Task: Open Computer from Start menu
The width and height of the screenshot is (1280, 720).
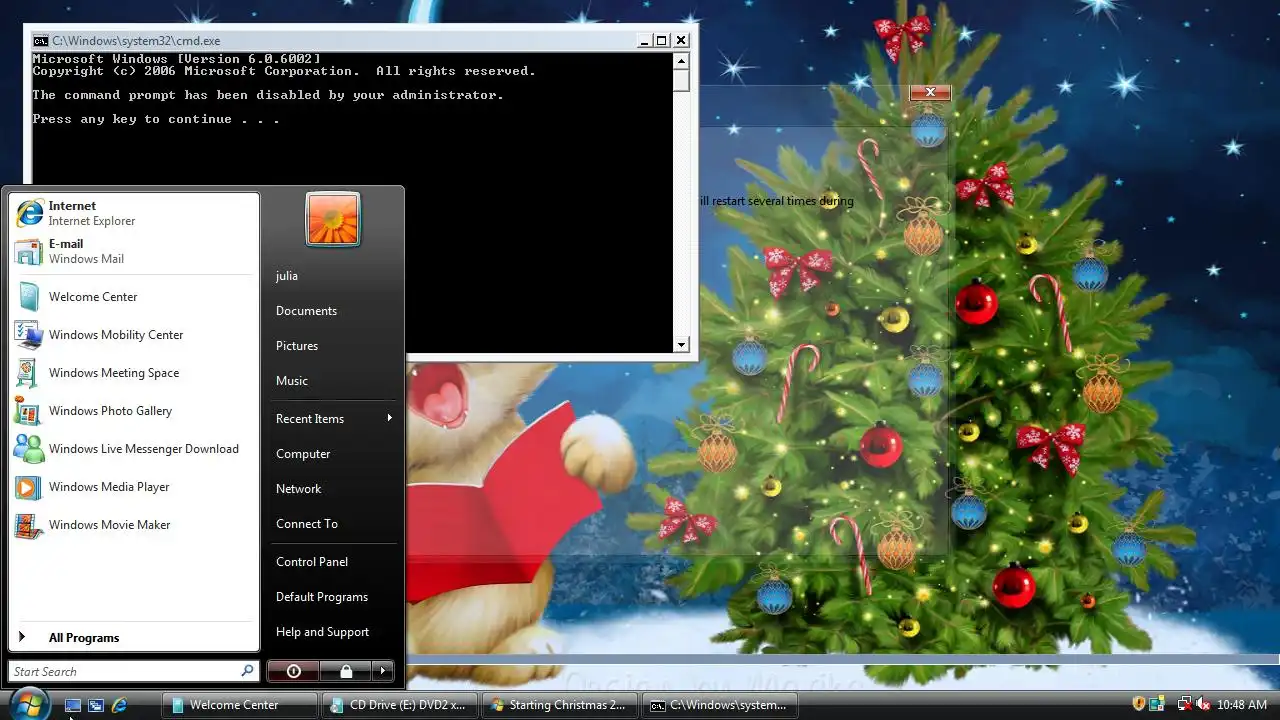Action: 333,454
